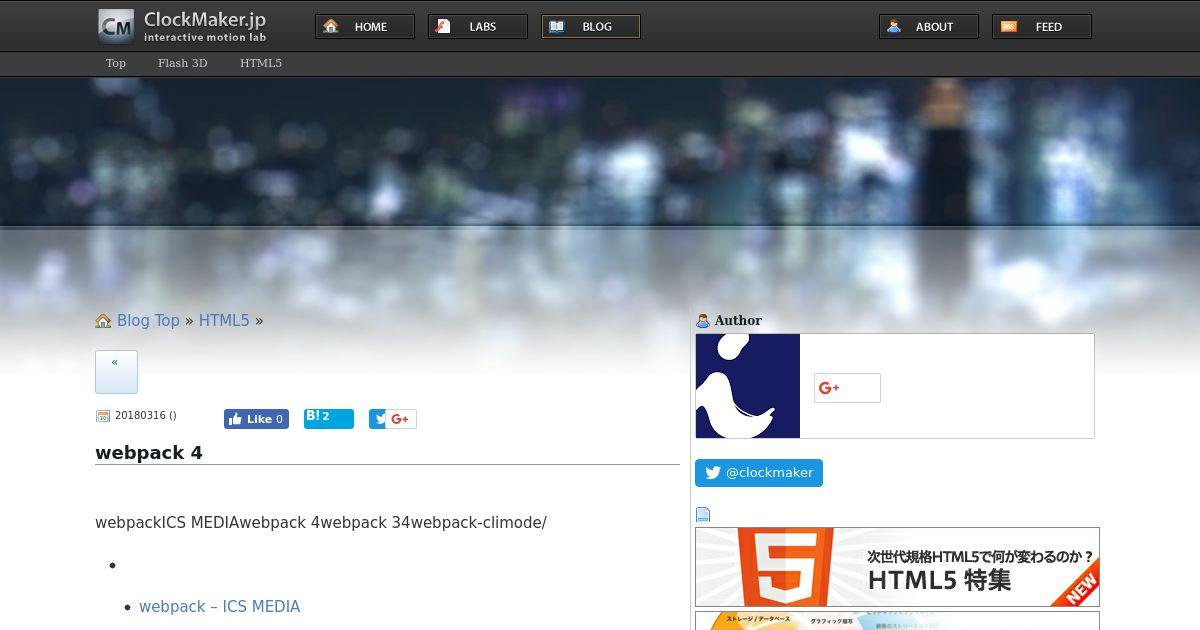Click the G+ share button in post
The width and height of the screenshot is (1200, 630).
401,419
